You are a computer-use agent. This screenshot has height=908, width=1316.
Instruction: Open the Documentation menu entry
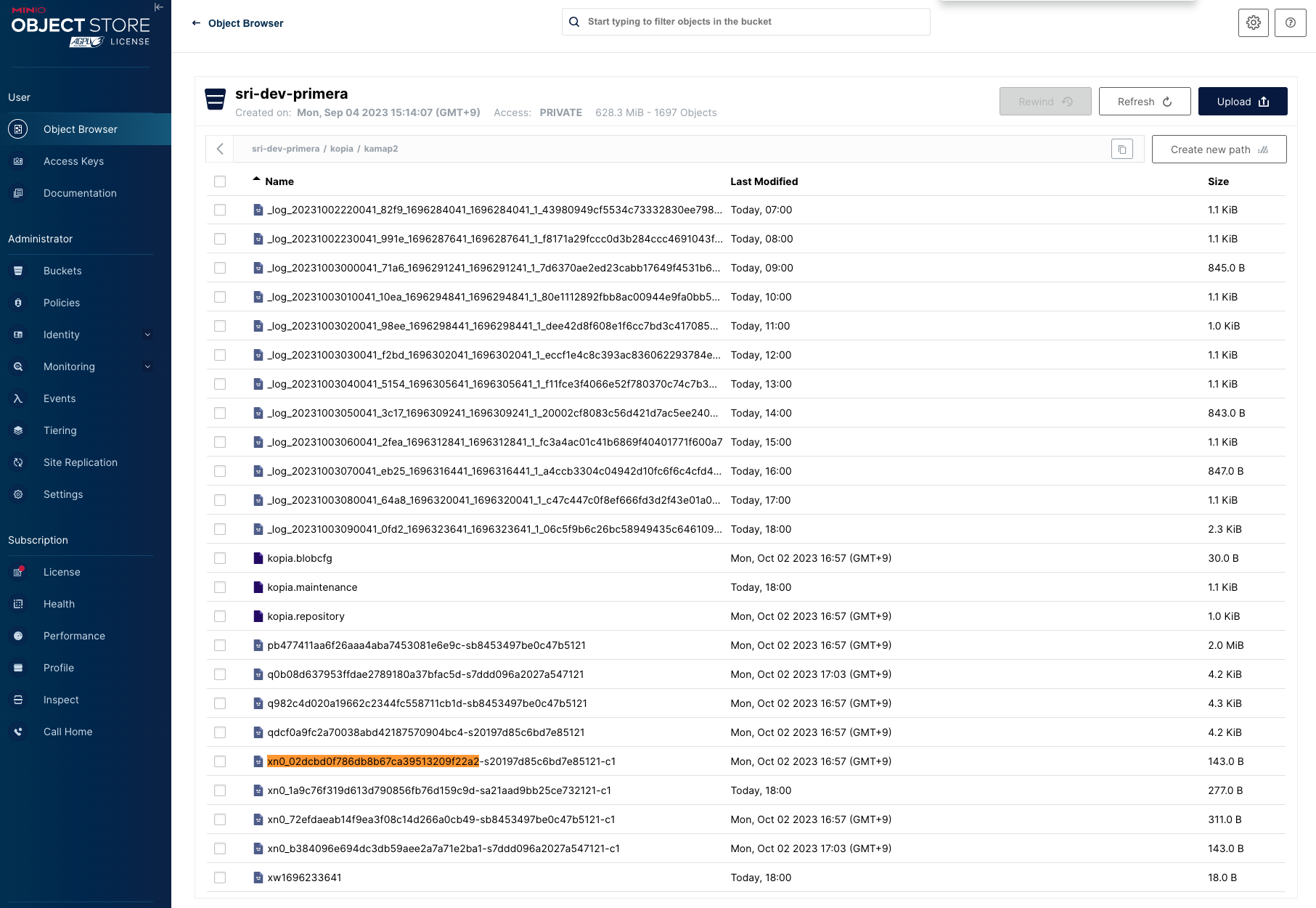[80, 193]
